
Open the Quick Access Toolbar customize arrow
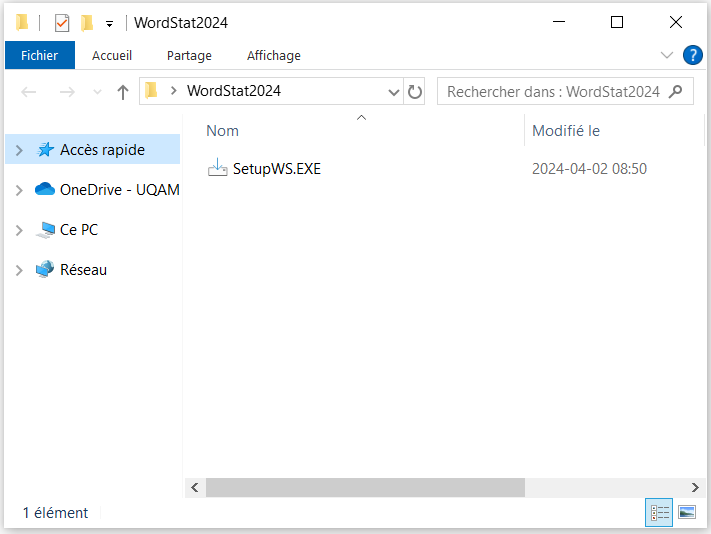click(x=109, y=23)
